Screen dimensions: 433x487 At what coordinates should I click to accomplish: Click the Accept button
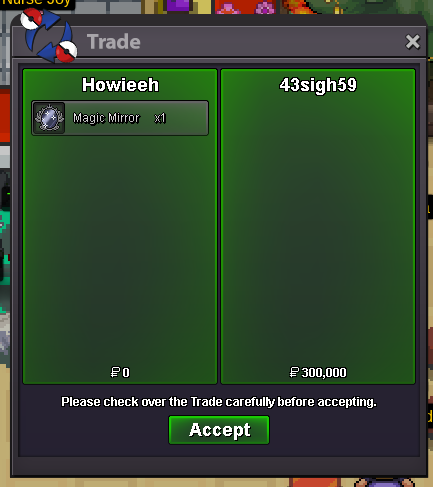point(219,430)
